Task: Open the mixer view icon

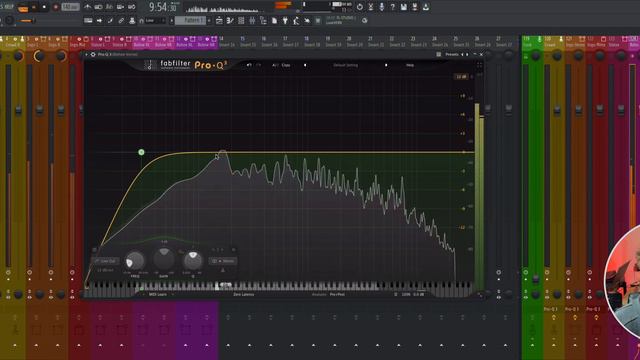Action: 252,20
